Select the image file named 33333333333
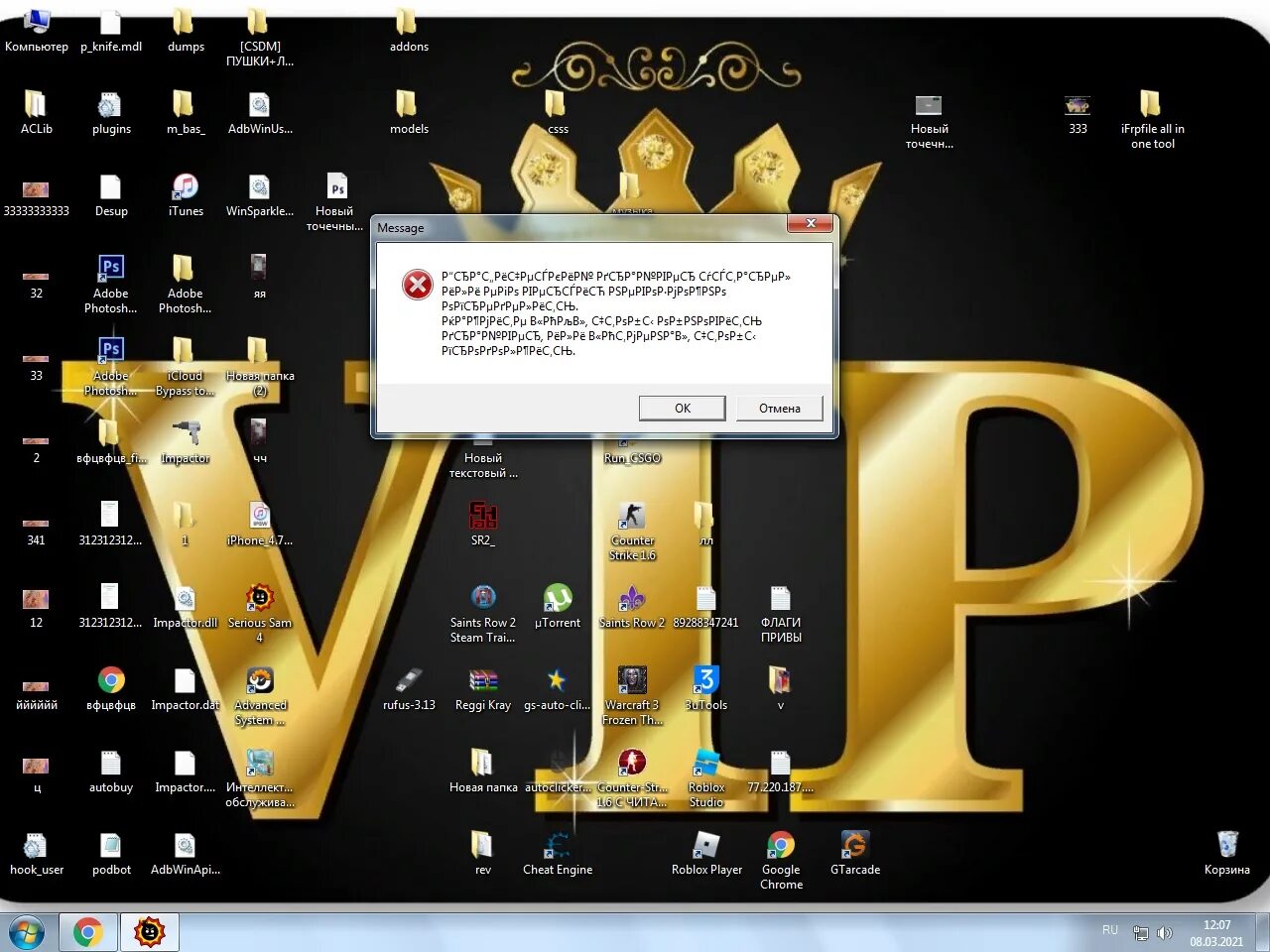Screen dimensions: 1270x952 [37, 194]
